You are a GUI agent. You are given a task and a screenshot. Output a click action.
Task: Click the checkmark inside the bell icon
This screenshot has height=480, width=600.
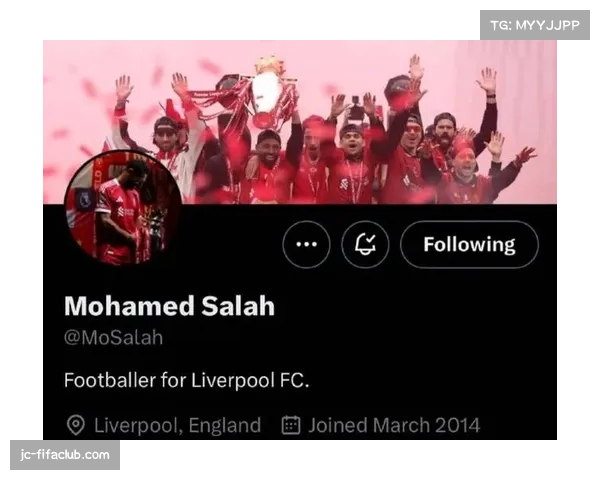pos(370,240)
